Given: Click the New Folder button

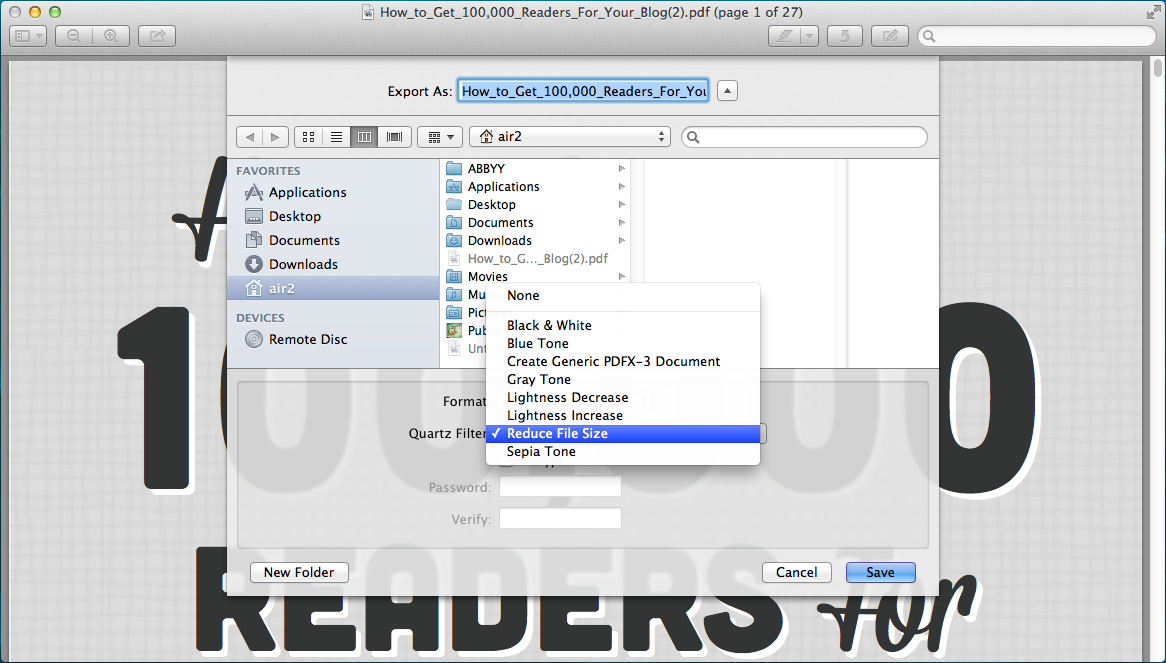Looking at the screenshot, I should (x=299, y=572).
